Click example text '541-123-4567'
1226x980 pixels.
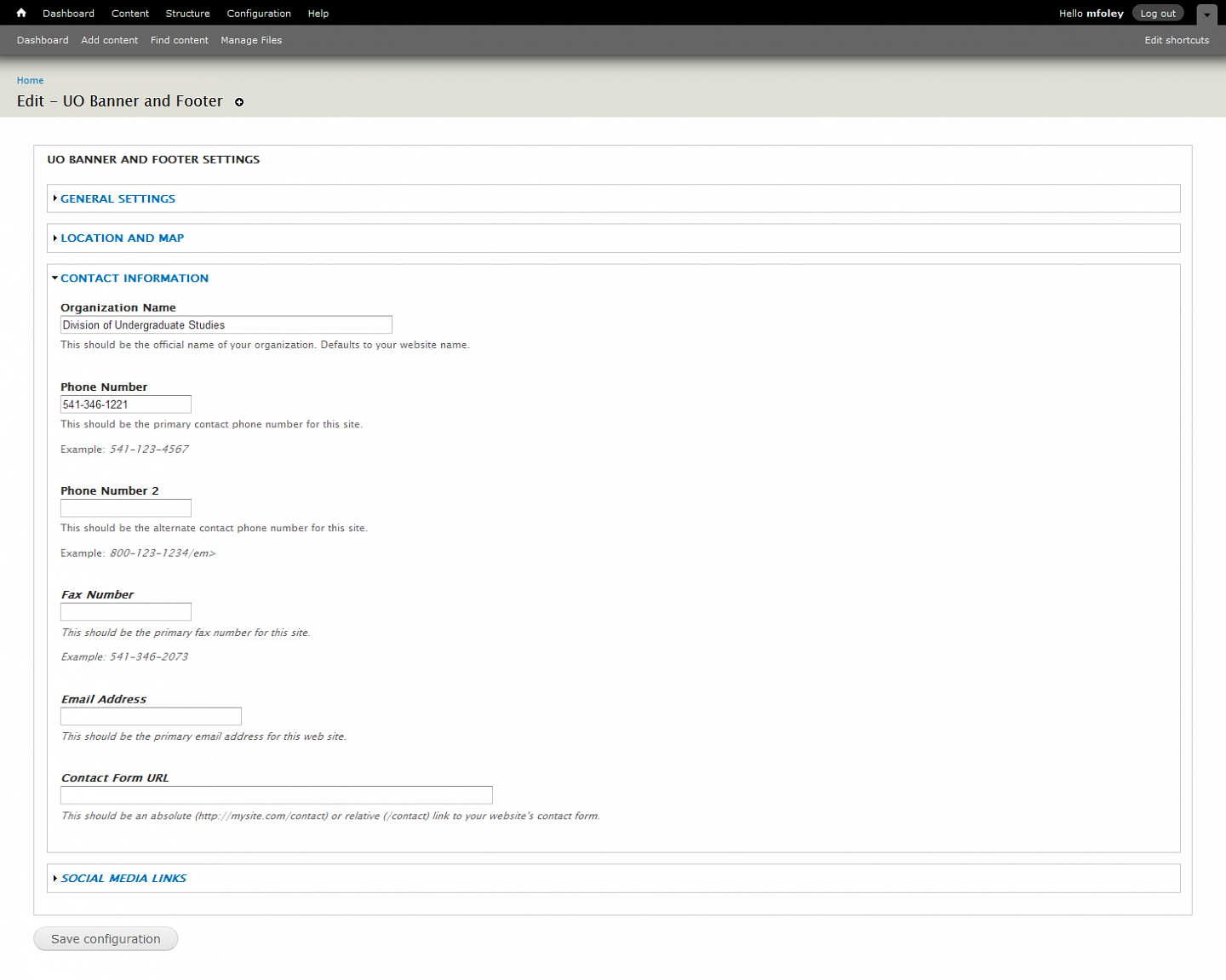(x=149, y=450)
